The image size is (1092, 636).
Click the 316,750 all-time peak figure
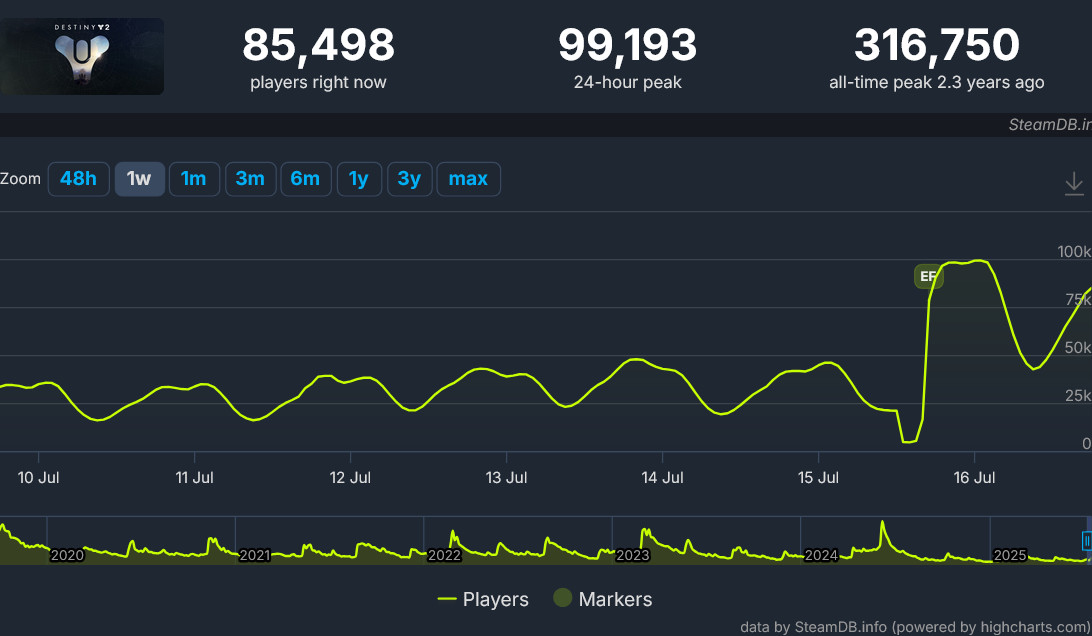click(937, 45)
